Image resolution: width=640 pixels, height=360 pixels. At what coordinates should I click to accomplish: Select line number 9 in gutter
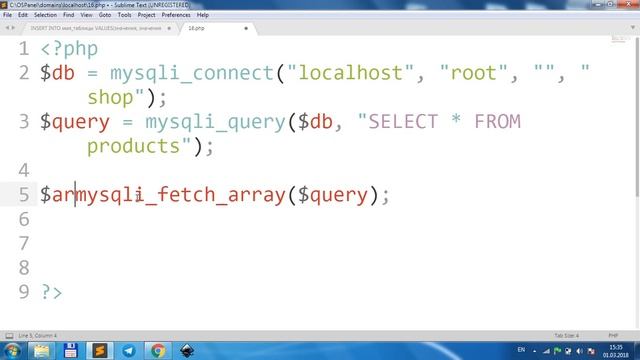pyautogui.click(x=24, y=292)
